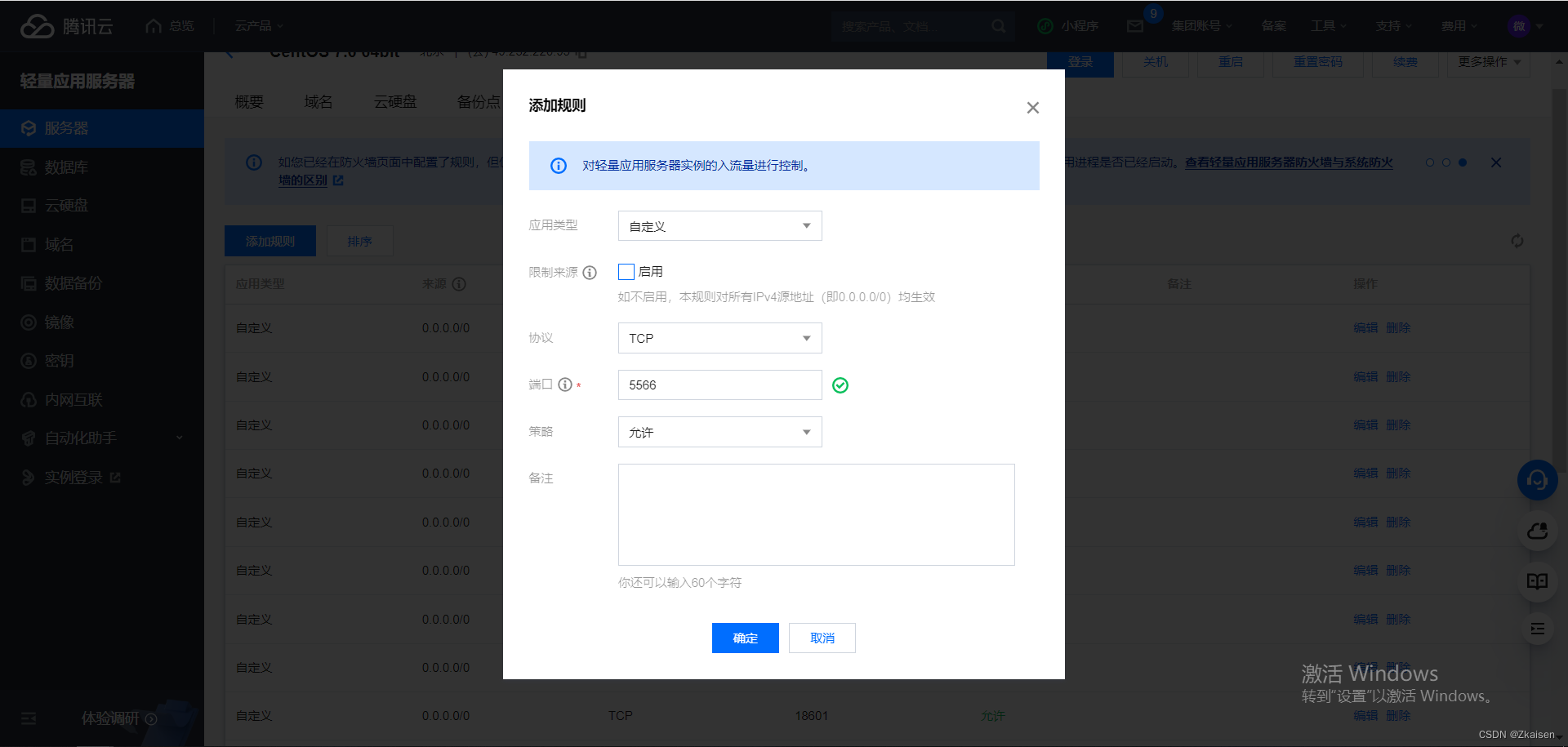Click the user avatar icon
This screenshot has height=747, width=1568.
(x=1519, y=26)
